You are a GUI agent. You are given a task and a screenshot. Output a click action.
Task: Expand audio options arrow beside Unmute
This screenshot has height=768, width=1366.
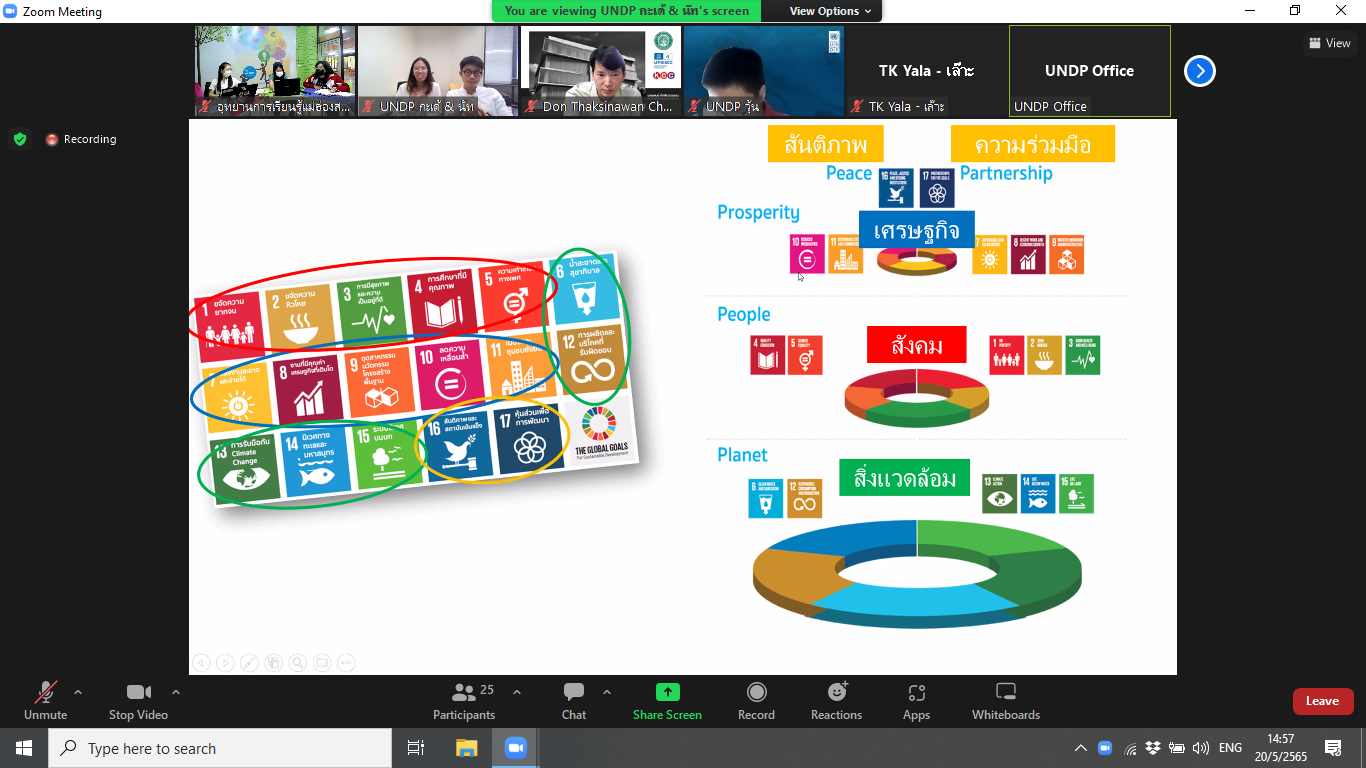pyautogui.click(x=78, y=692)
